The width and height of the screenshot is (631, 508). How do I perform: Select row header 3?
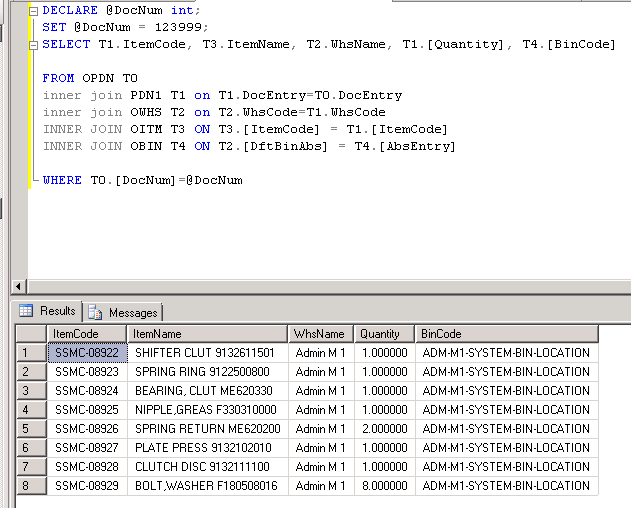tap(31, 391)
